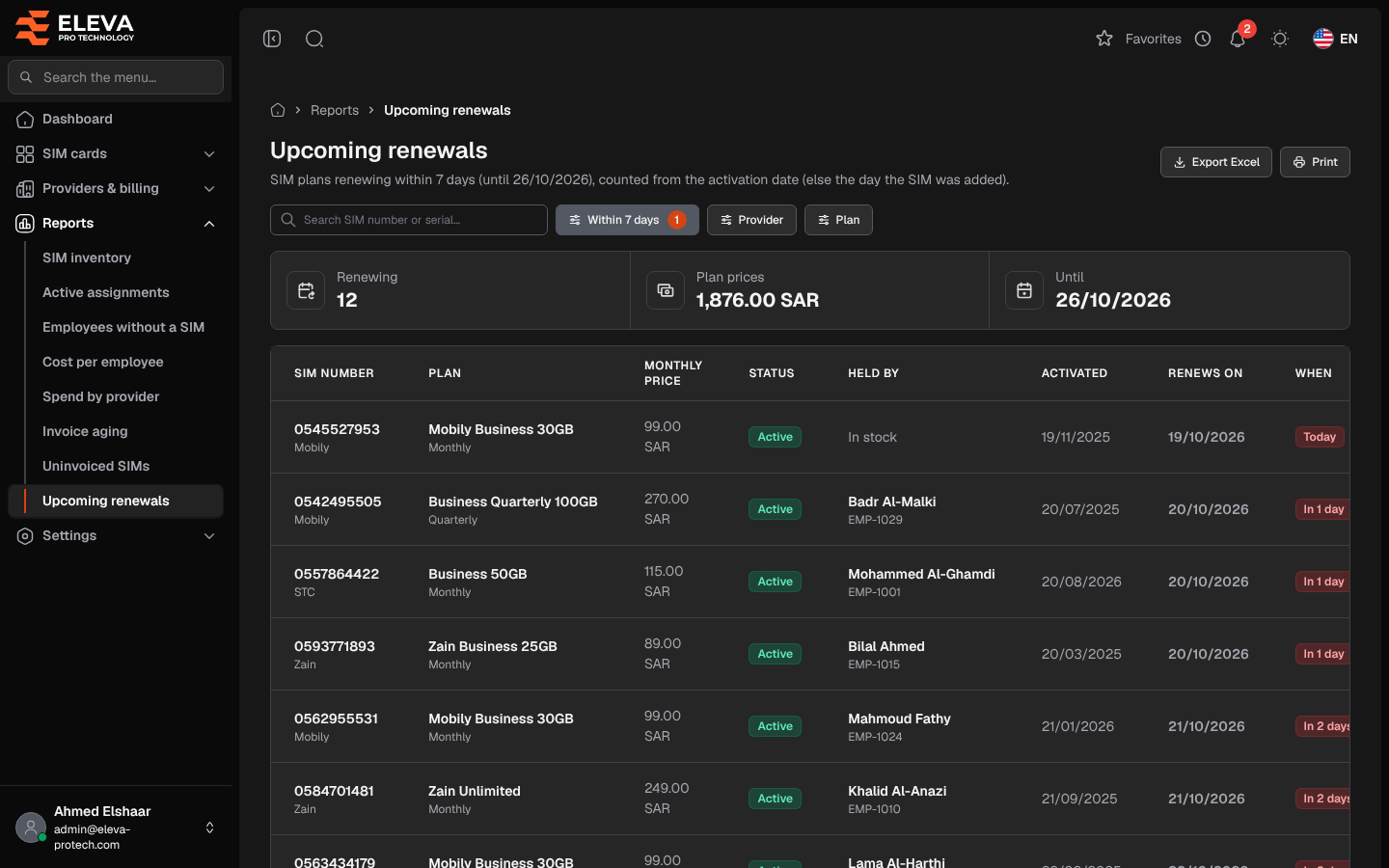Click holder name Badr Al-Malki
The width and height of the screenshot is (1389, 868).
tap(892, 502)
